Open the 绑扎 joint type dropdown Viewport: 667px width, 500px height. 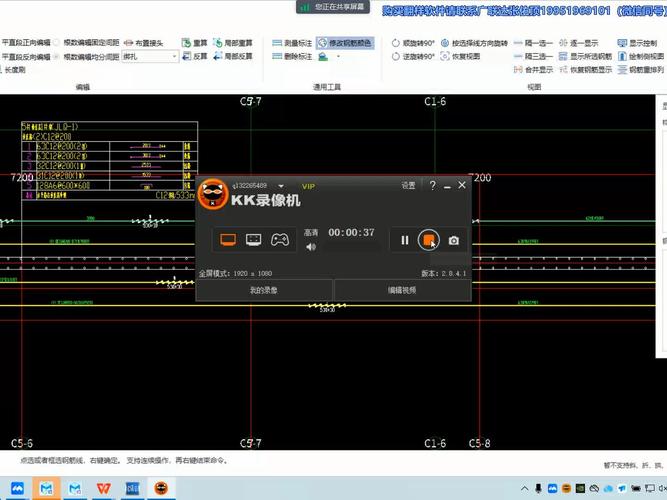(150, 56)
